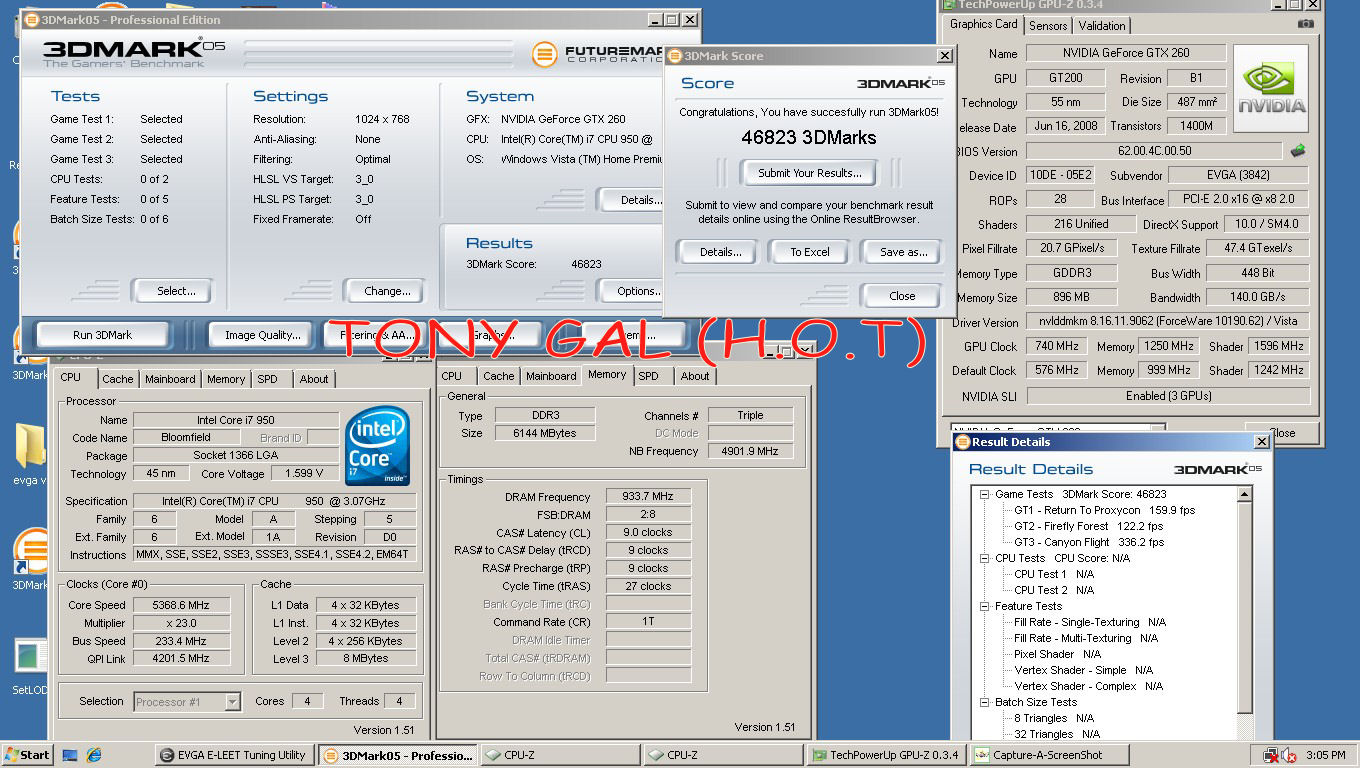Select GT1 - Return To Proxycon tree row
Image resolution: width=1360 pixels, height=768 pixels.
point(1104,510)
